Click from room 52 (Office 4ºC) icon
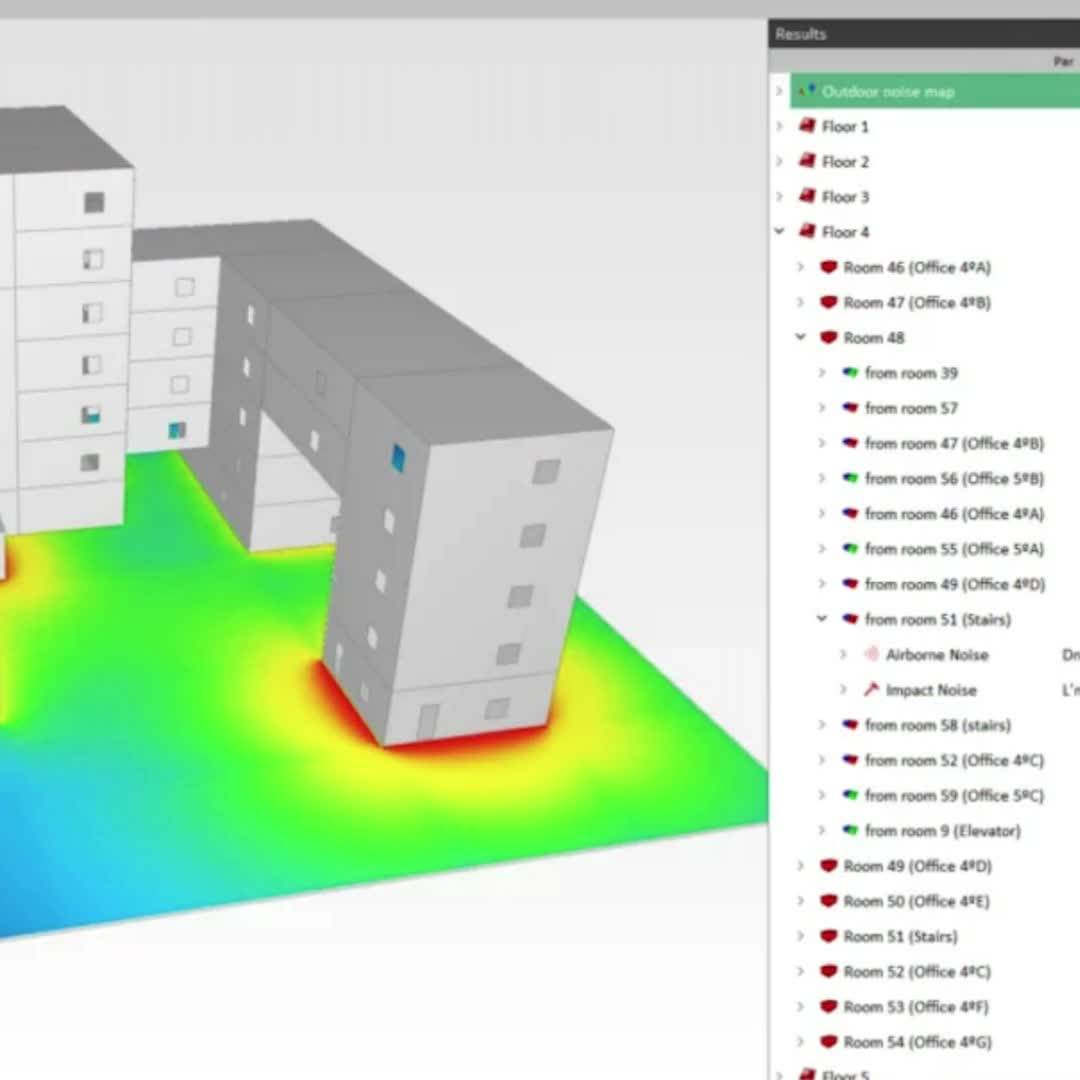 tap(850, 759)
